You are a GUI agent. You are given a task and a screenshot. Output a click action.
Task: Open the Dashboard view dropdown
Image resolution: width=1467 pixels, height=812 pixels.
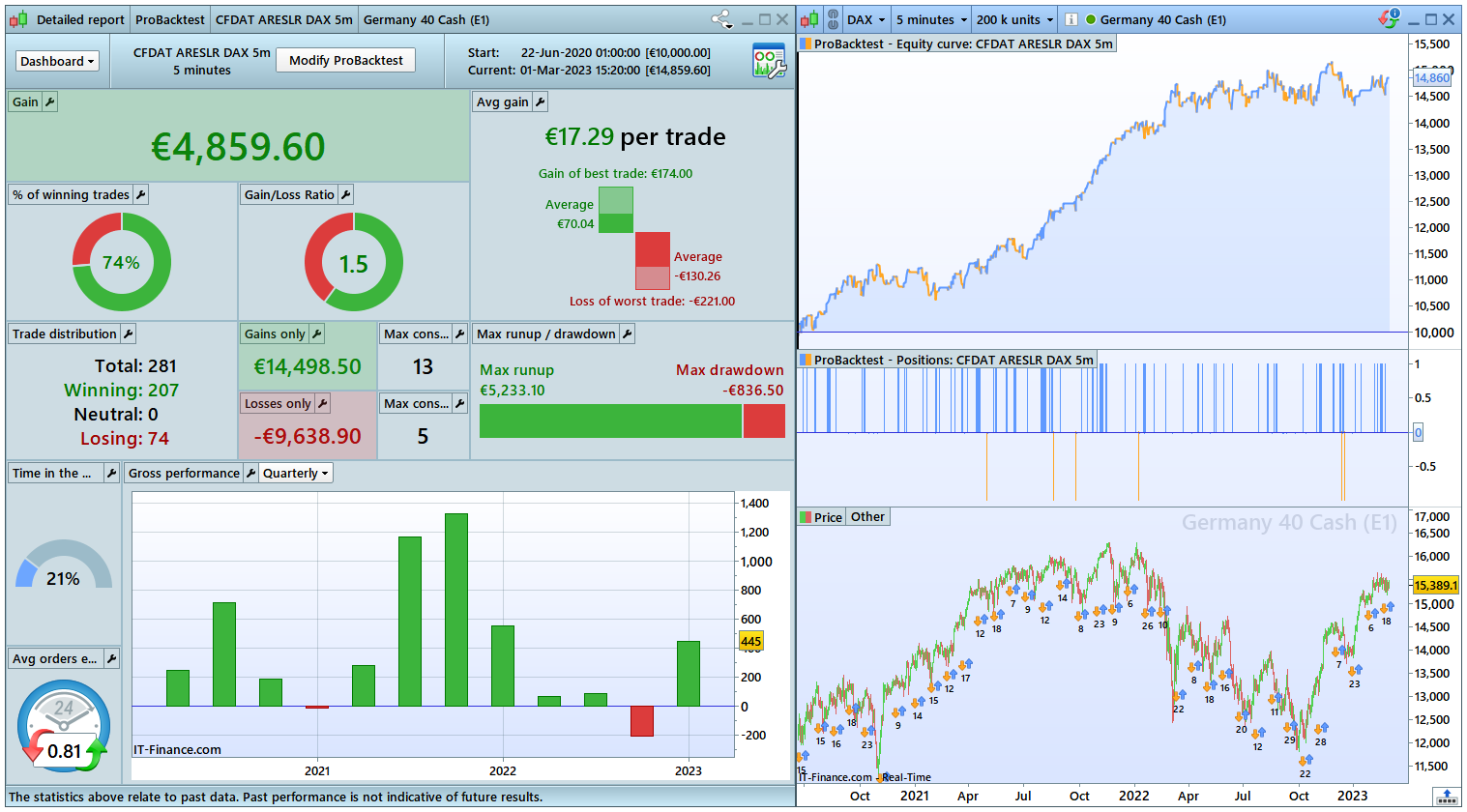tap(58, 61)
